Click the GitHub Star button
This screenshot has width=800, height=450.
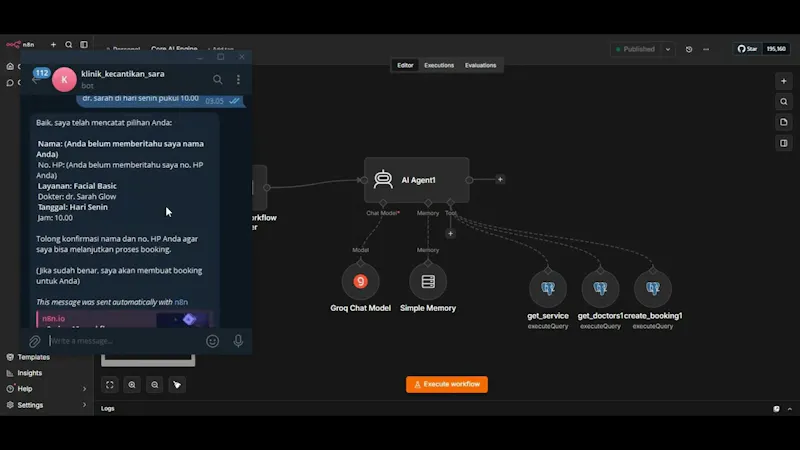tap(747, 49)
